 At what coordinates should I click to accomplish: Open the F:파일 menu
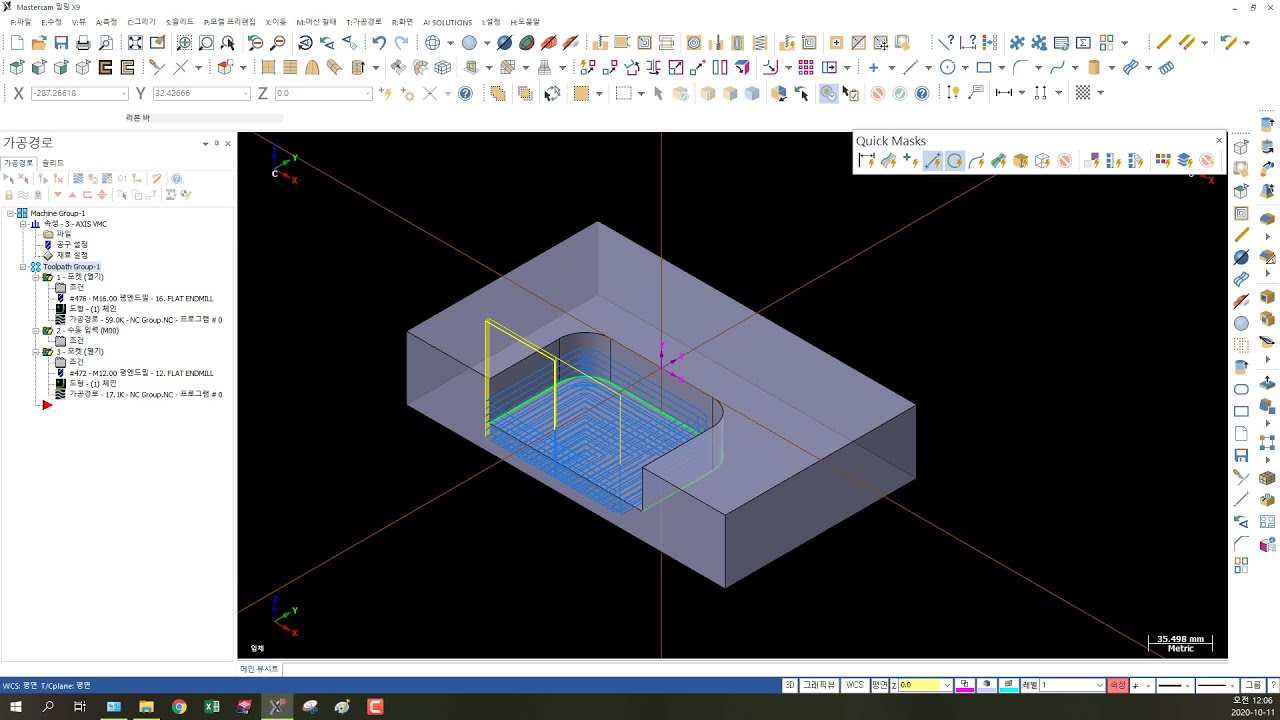(x=21, y=22)
